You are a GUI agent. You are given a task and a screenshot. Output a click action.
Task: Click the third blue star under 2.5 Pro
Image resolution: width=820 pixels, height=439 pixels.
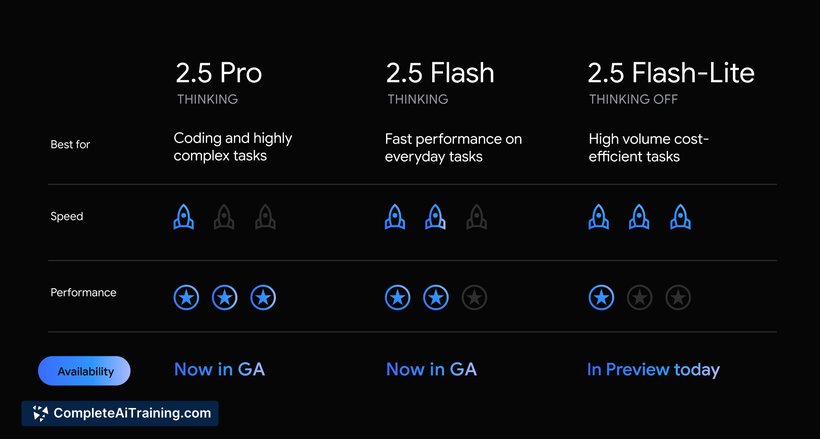tap(263, 298)
